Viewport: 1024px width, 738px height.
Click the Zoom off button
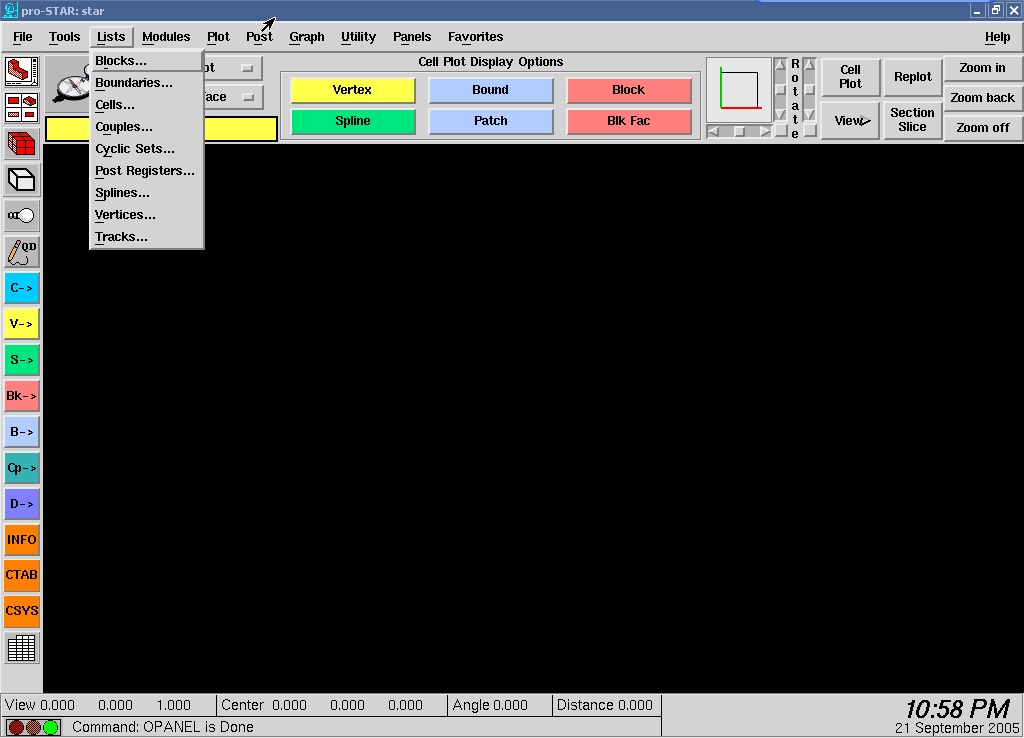pyautogui.click(x=982, y=128)
